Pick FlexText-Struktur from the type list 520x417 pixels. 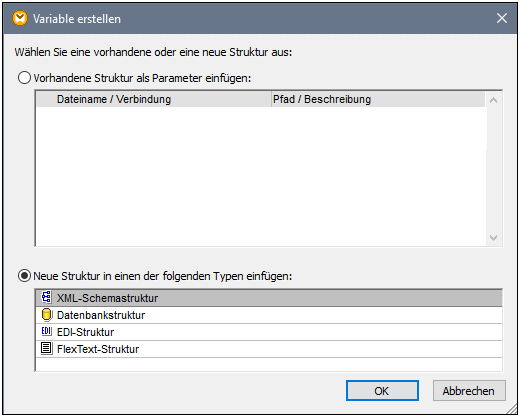click(x=269, y=349)
